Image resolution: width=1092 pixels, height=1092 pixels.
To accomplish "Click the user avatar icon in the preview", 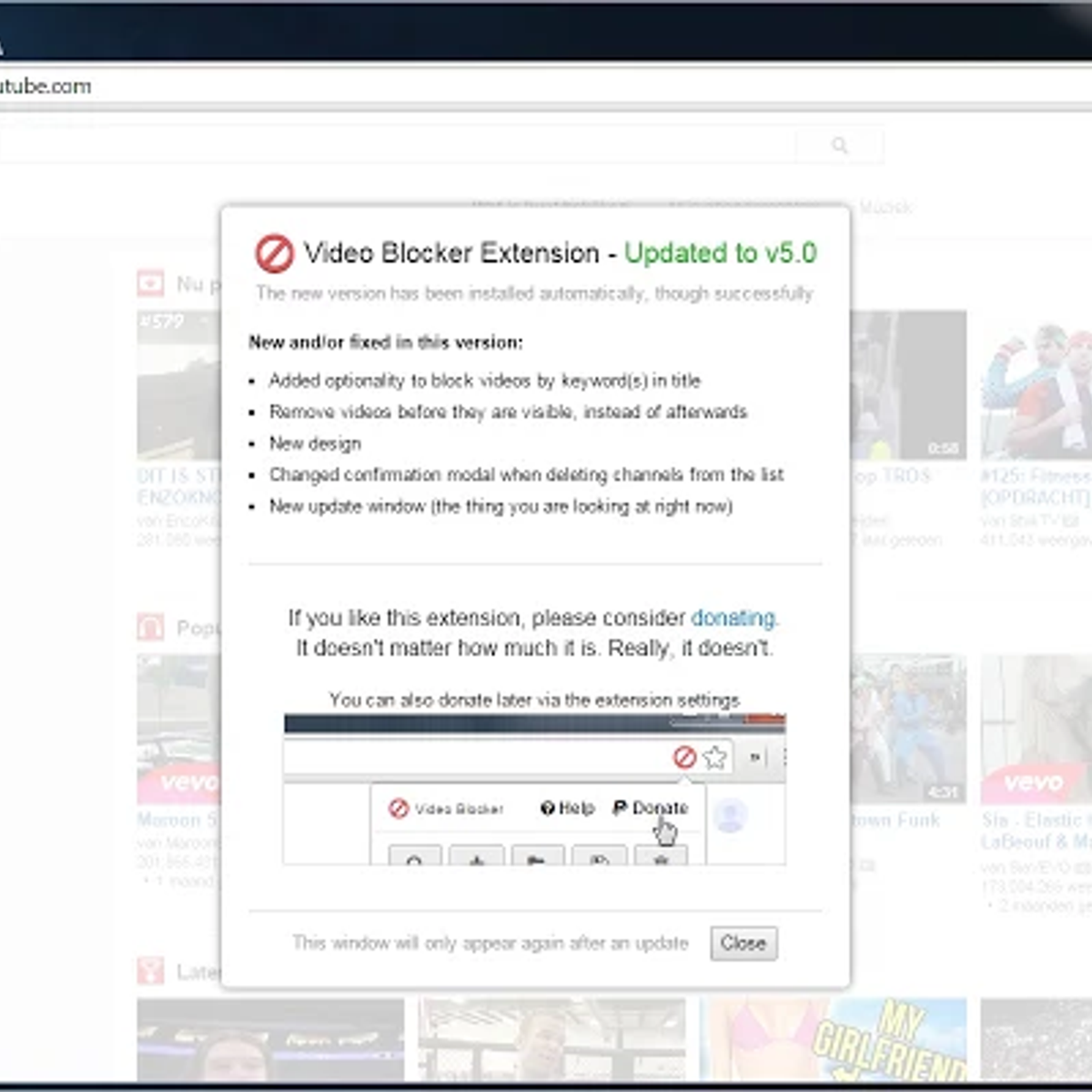I will coord(730,814).
